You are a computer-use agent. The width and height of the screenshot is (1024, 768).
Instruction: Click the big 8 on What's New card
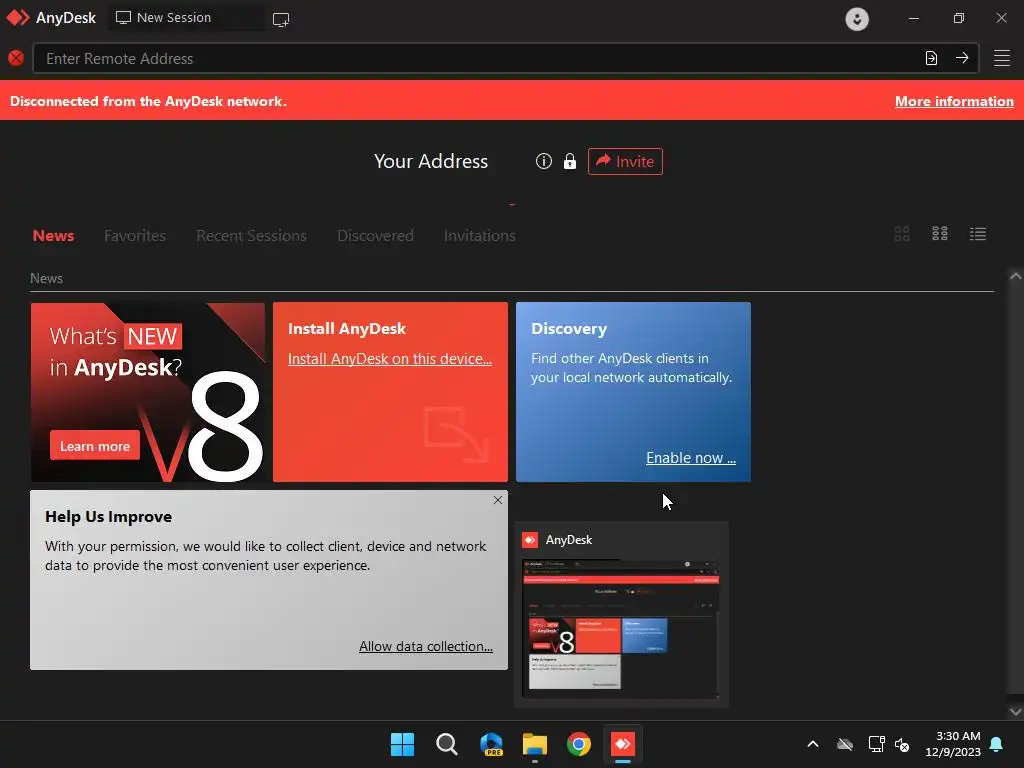(x=227, y=426)
